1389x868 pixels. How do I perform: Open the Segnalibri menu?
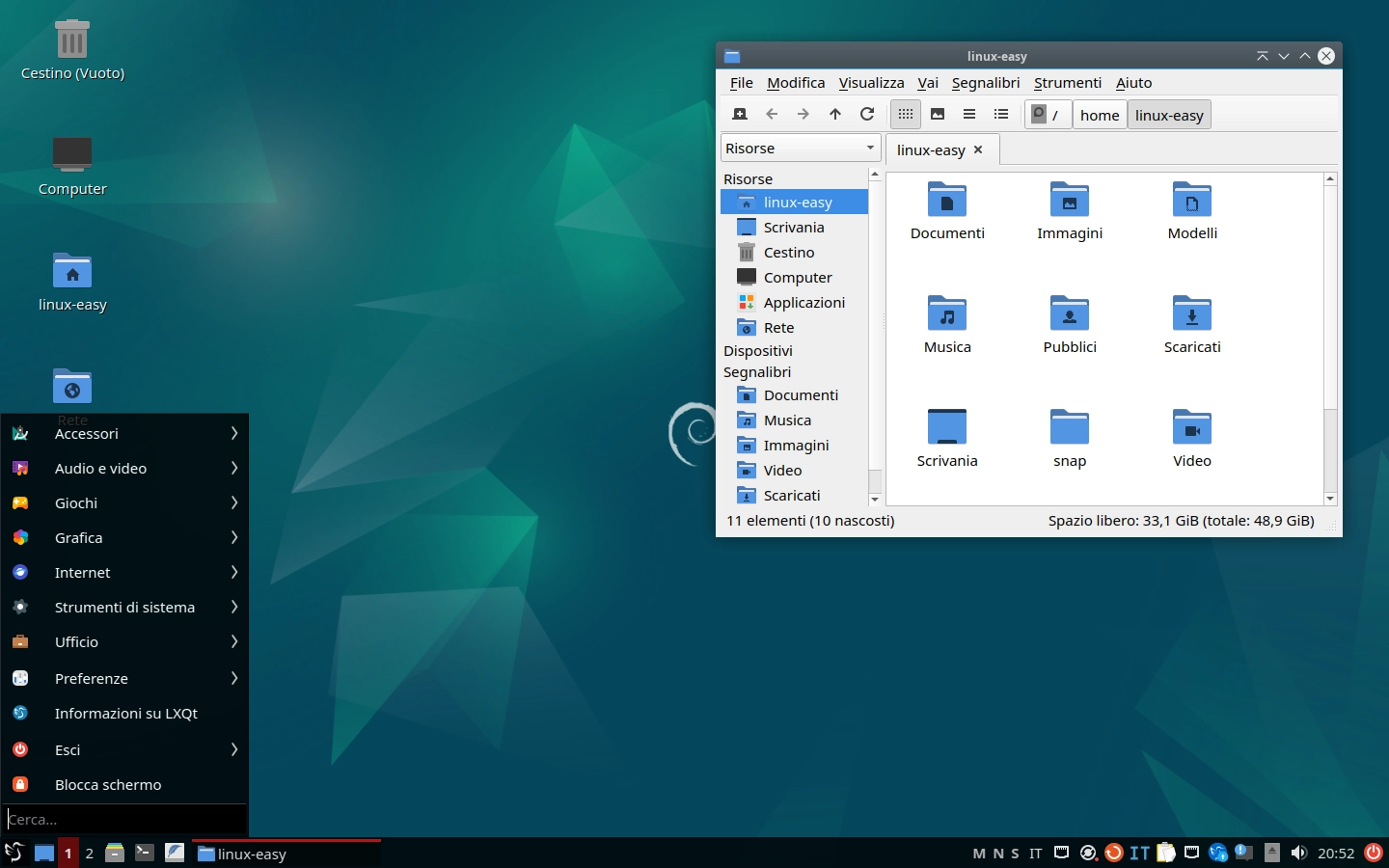coord(985,83)
